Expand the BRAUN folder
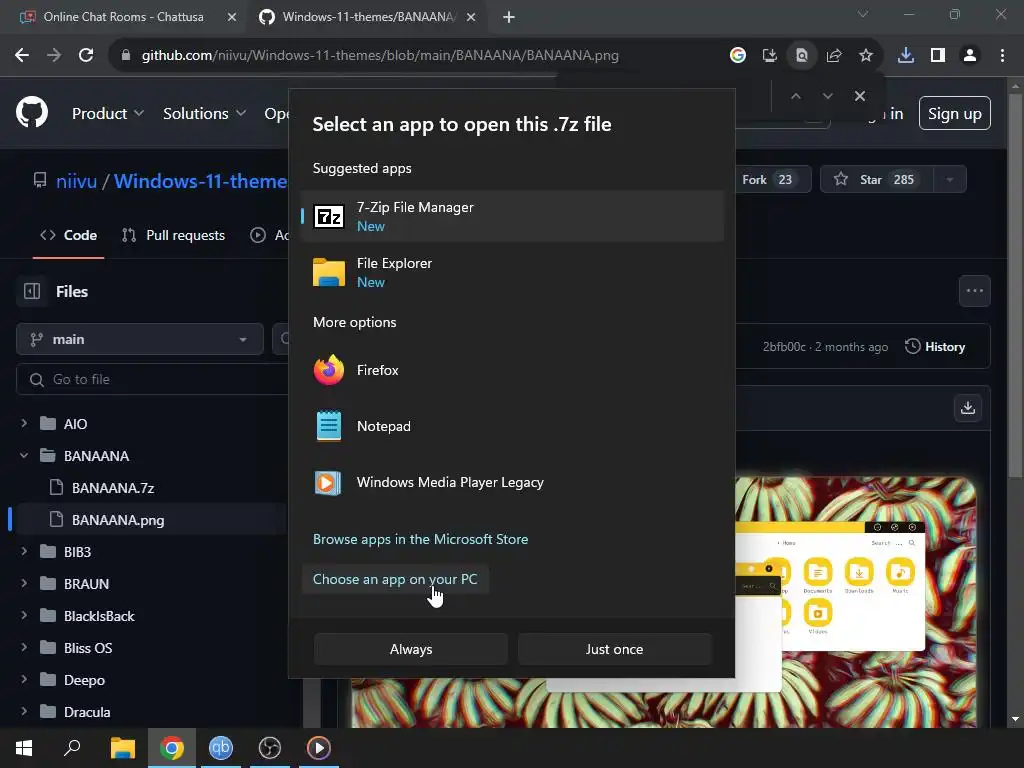 tap(24, 584)
